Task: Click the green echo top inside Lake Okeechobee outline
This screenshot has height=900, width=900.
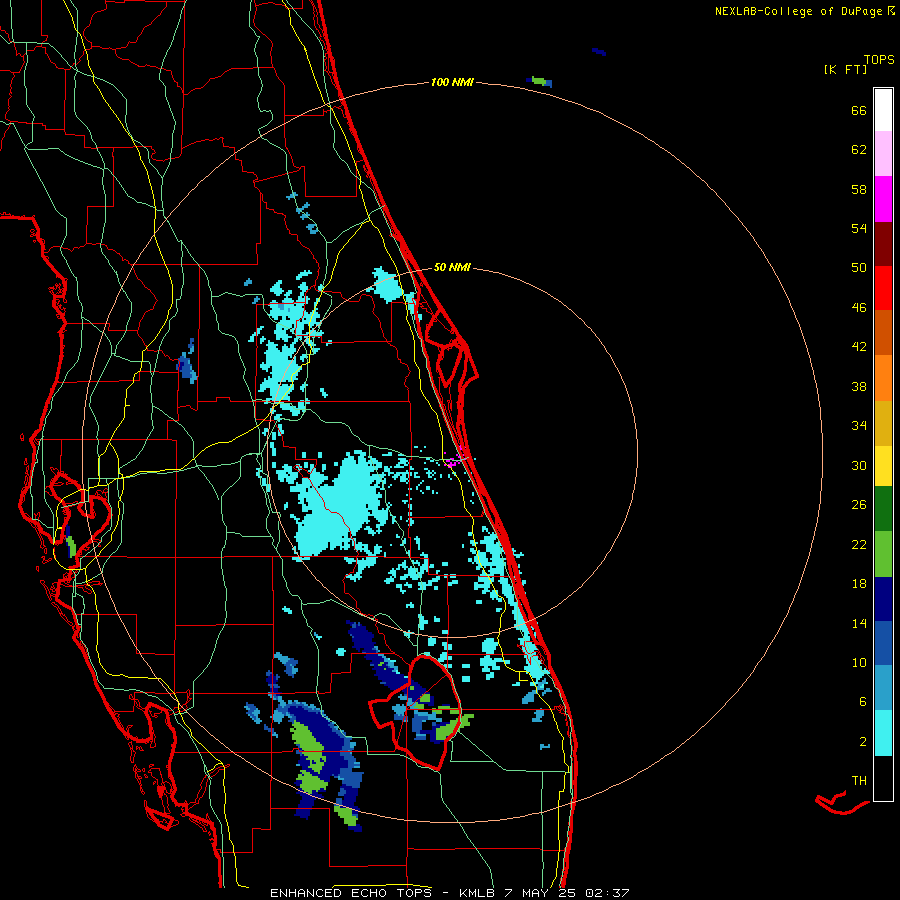Action: pyautogui.click(x=449, y=729)
